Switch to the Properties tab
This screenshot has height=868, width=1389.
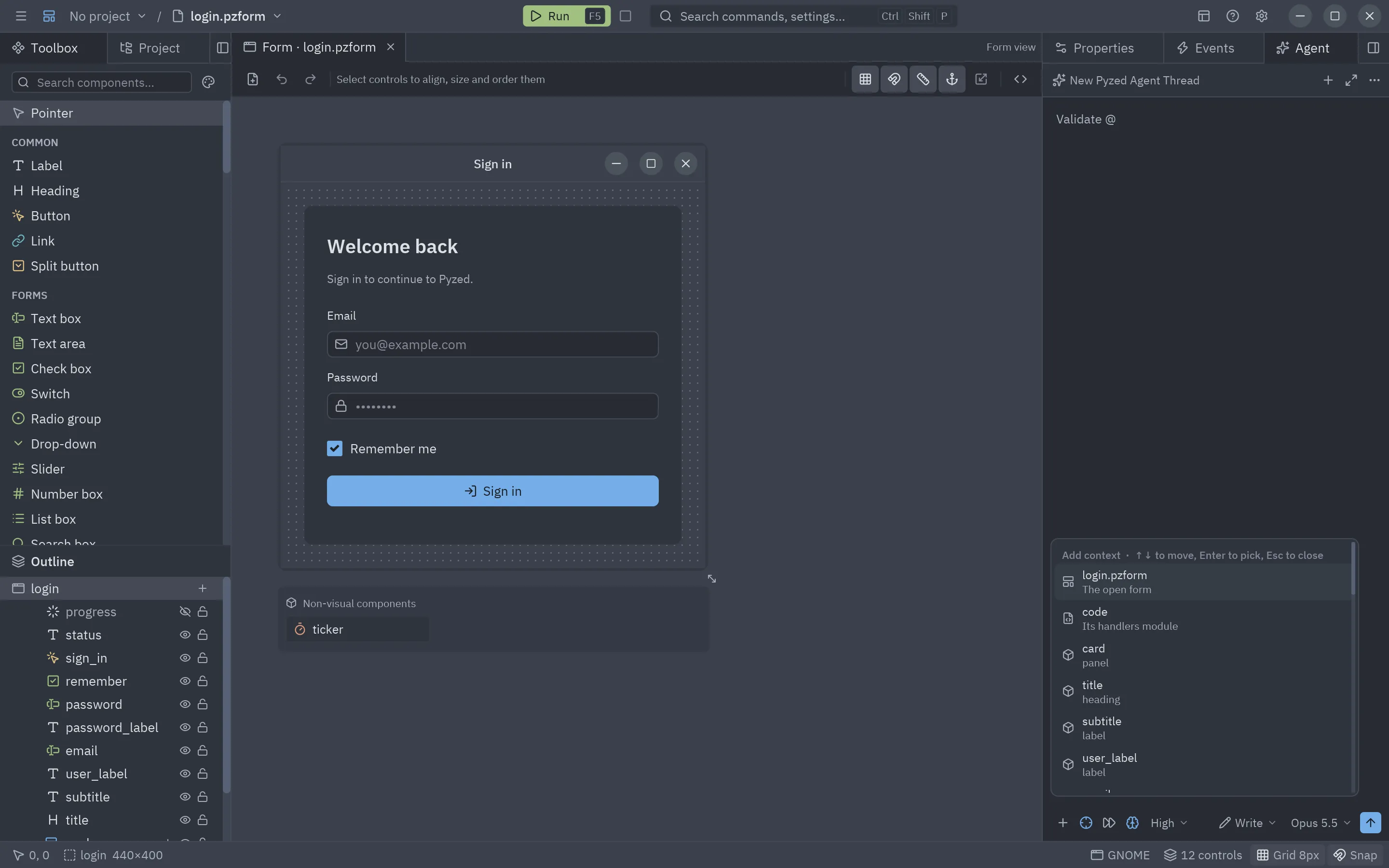tap(1103, 48)
